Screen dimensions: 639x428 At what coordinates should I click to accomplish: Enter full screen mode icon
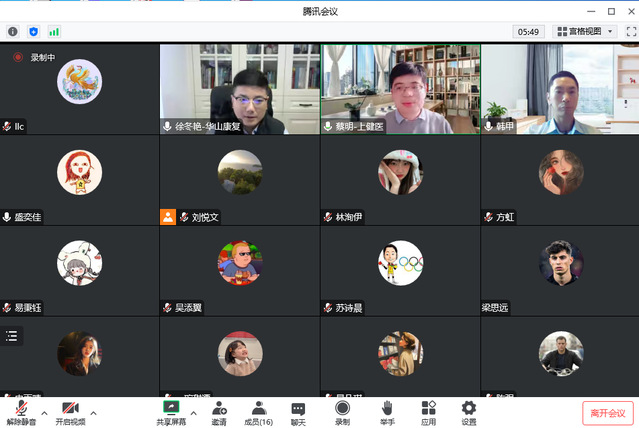628,31
